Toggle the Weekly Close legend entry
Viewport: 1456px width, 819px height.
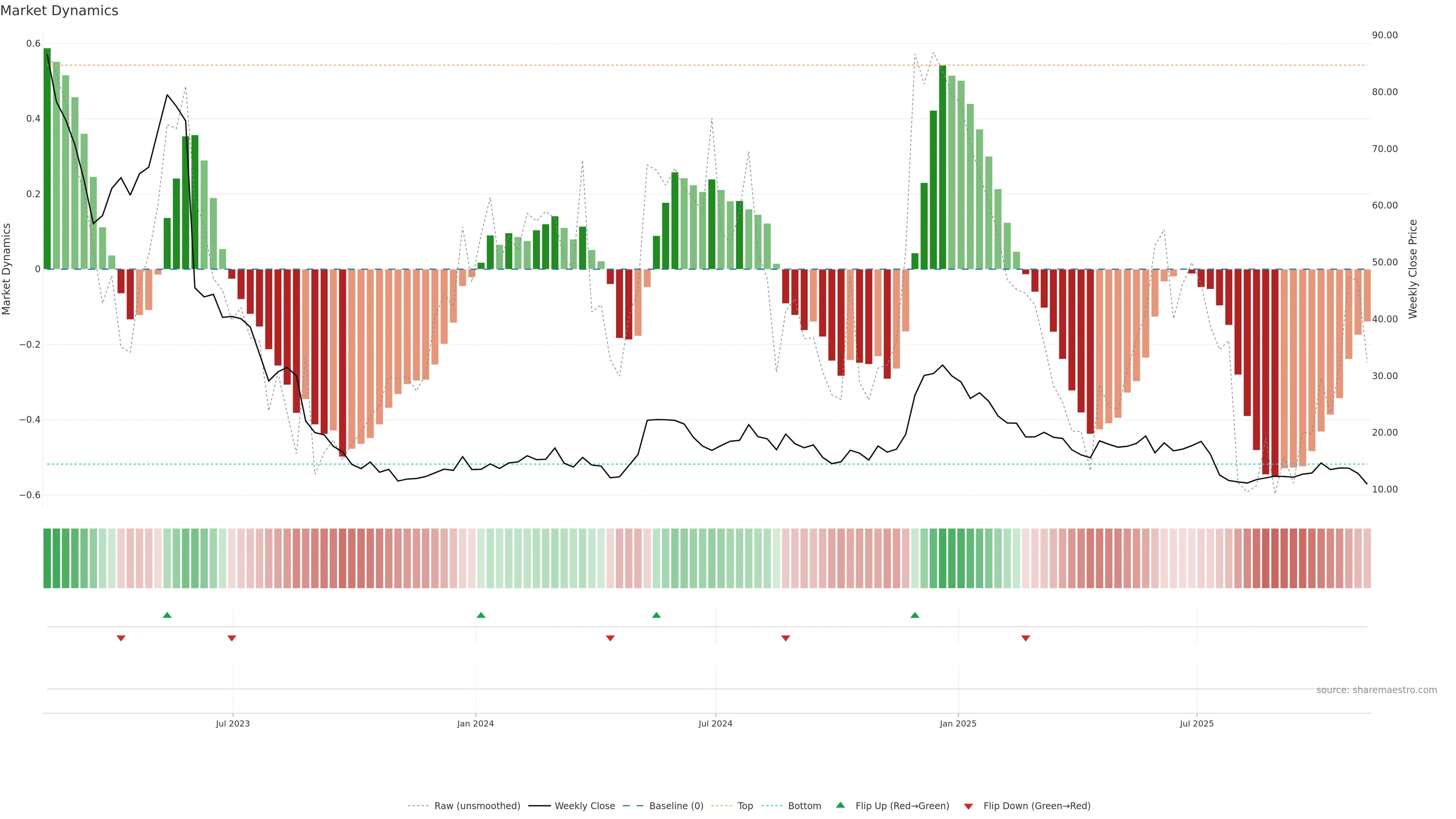[x=584, y=806]
